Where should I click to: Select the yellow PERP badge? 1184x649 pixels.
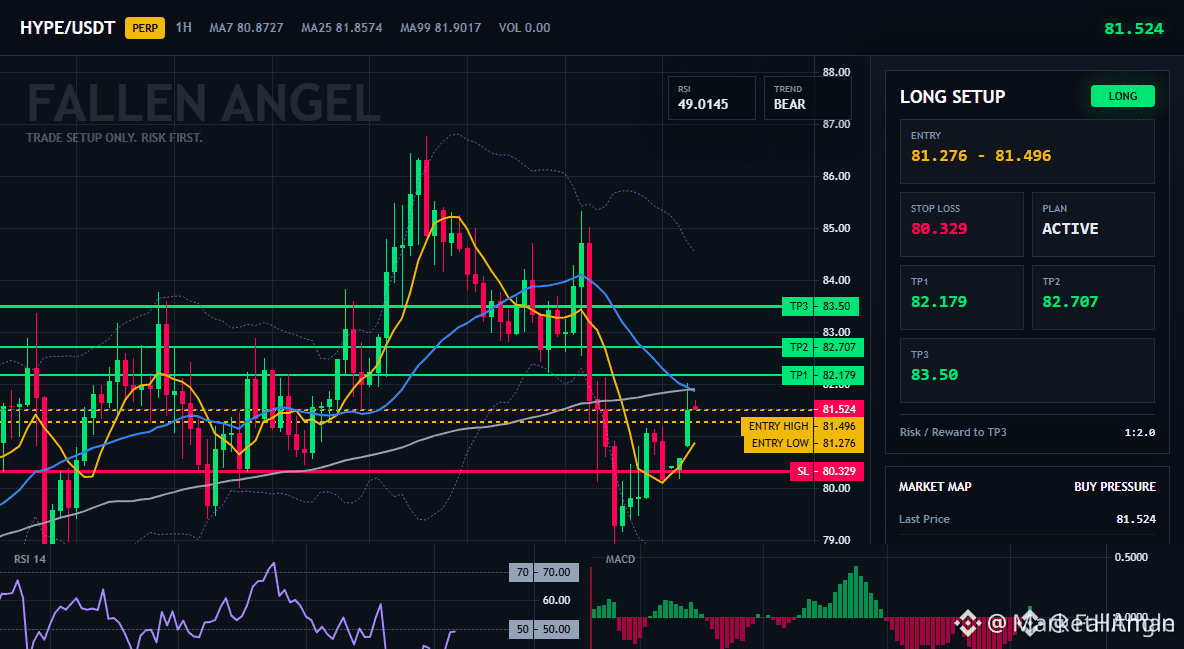pyautogui.click(x=145, y=28)
